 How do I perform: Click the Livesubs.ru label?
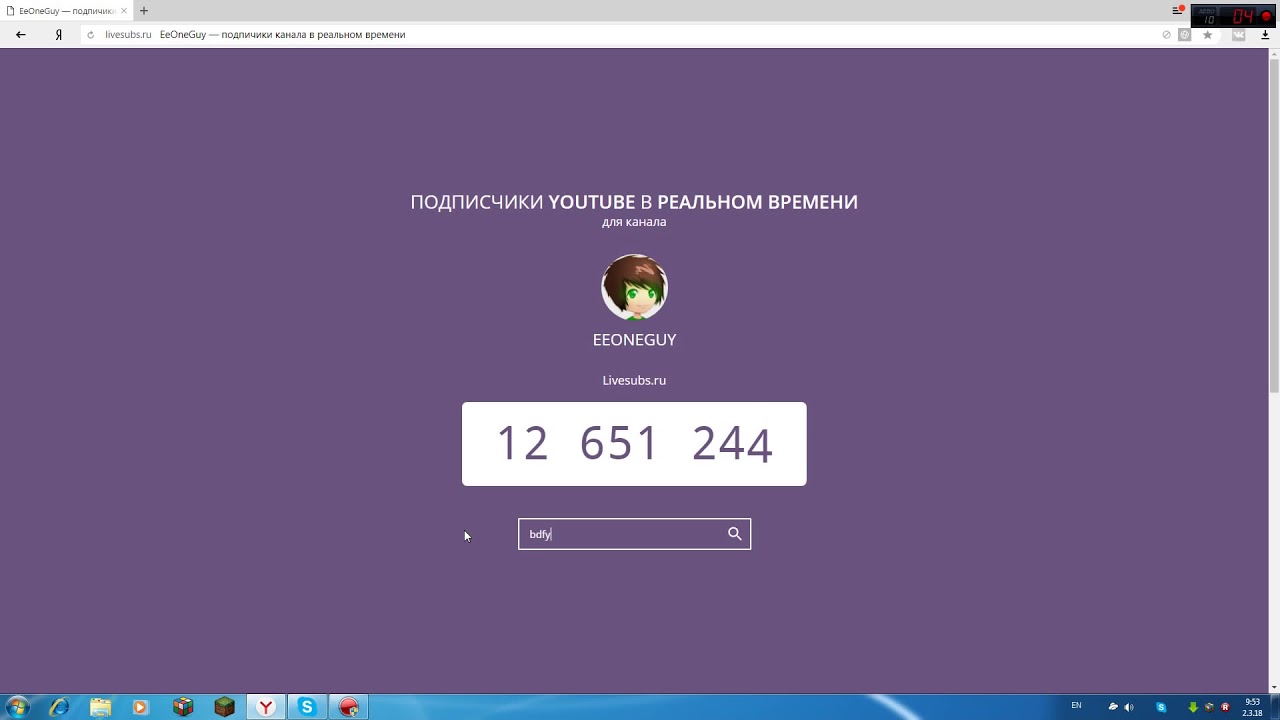(x=634, y=380)
